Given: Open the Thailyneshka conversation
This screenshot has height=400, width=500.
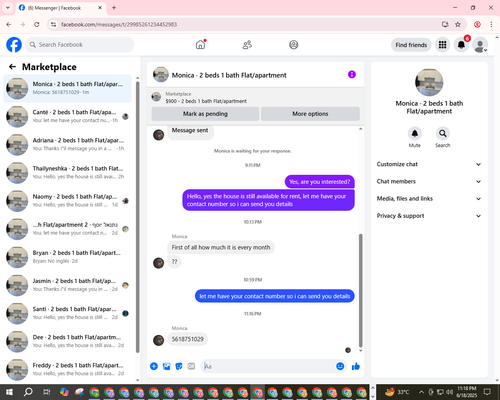Looking at the screenshot, I should tap(68, 173).
